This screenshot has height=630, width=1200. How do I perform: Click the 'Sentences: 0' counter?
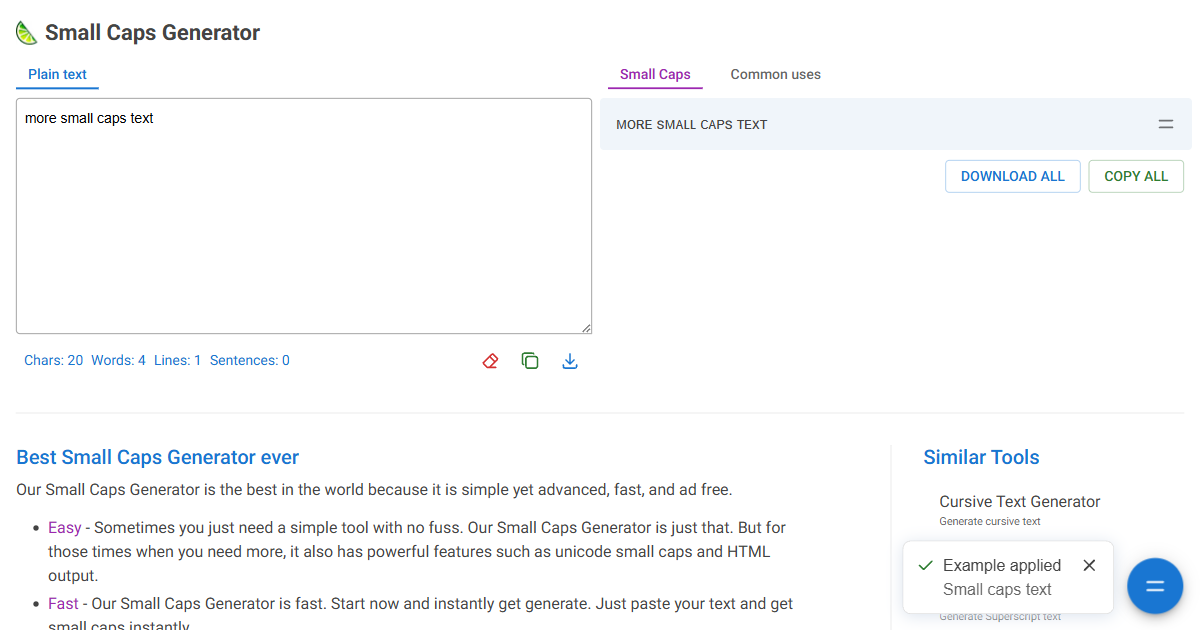pyautogui.click(x=249, y=360)
